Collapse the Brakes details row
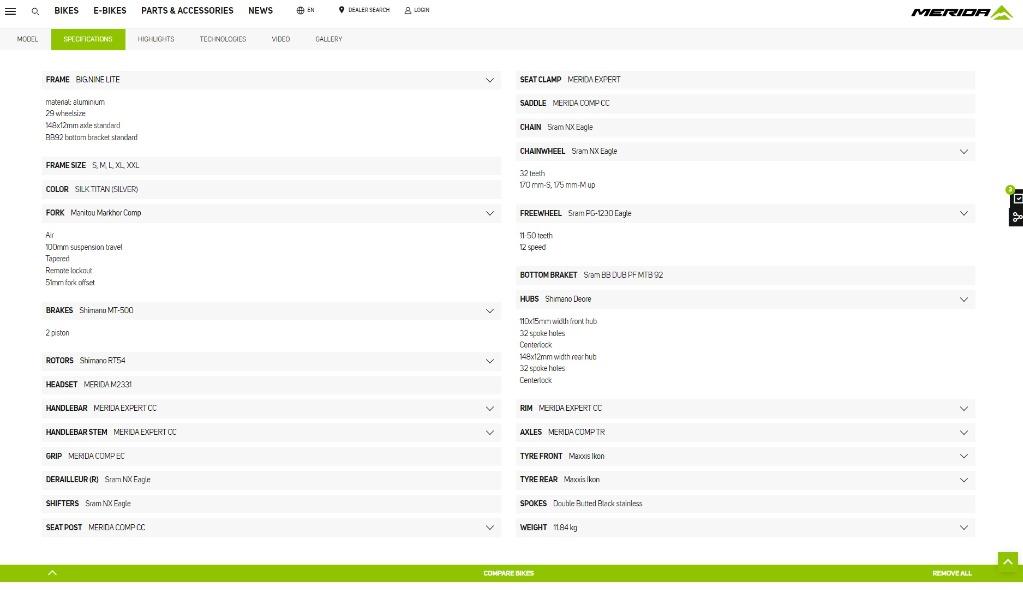The width and height of the screenshot is (1023, 590). [x=271, y=311]
